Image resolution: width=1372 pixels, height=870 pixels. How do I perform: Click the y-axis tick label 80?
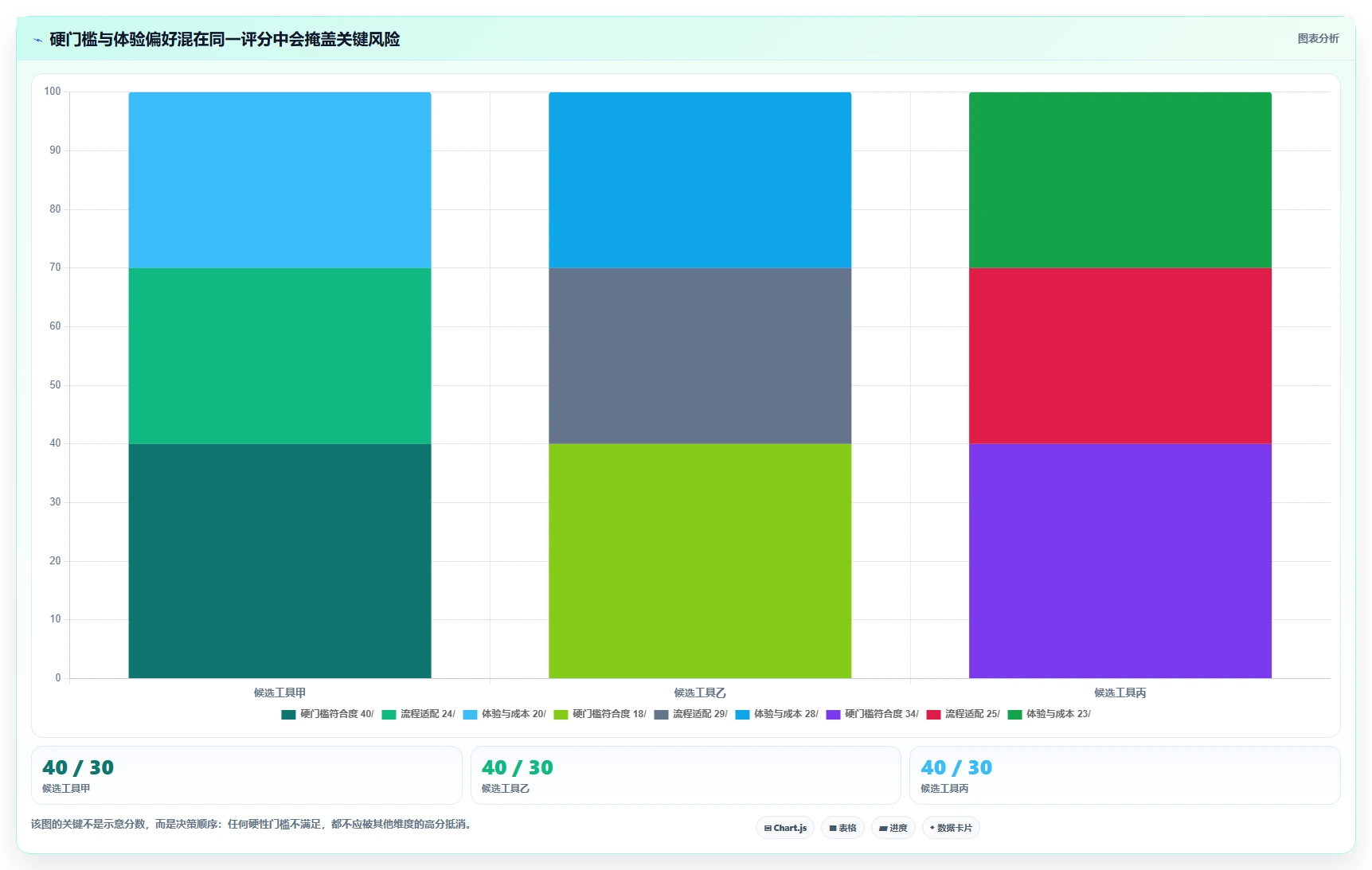[55, 209]
